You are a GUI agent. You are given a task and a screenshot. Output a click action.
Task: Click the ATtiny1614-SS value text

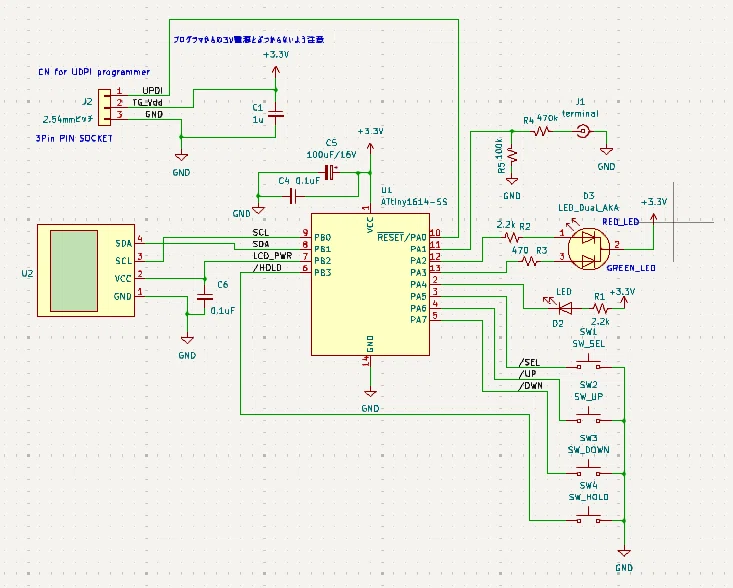pos(414,202)
